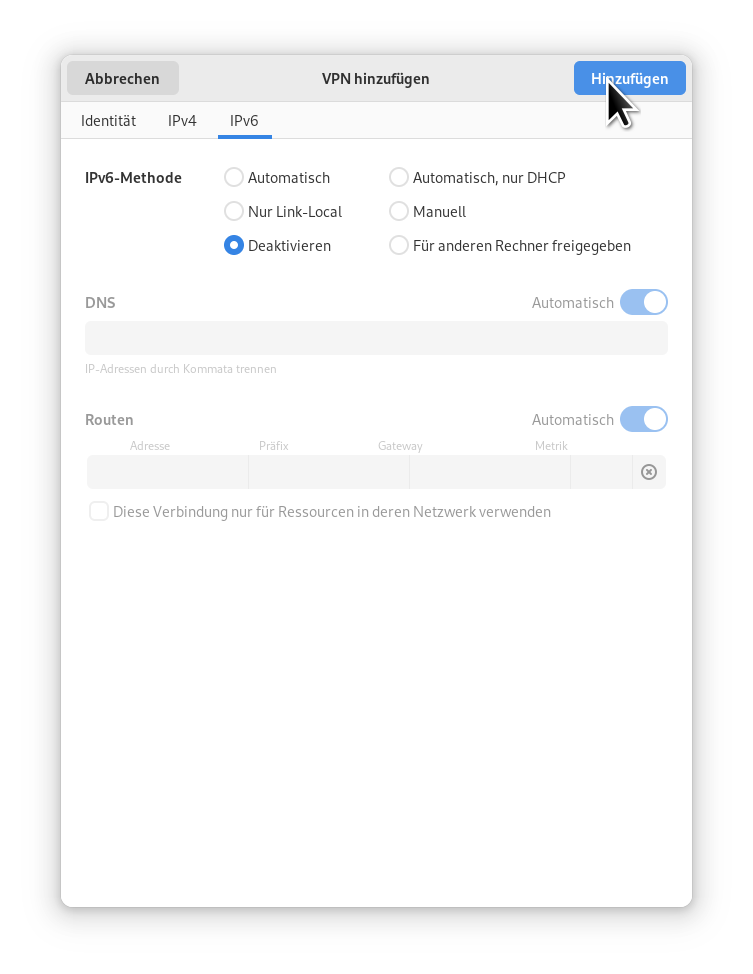The height and width of the screenshot is (974, 753).
Task: Open the IPv4 tab
Action: pyautogui.click(x=182, y=121)
